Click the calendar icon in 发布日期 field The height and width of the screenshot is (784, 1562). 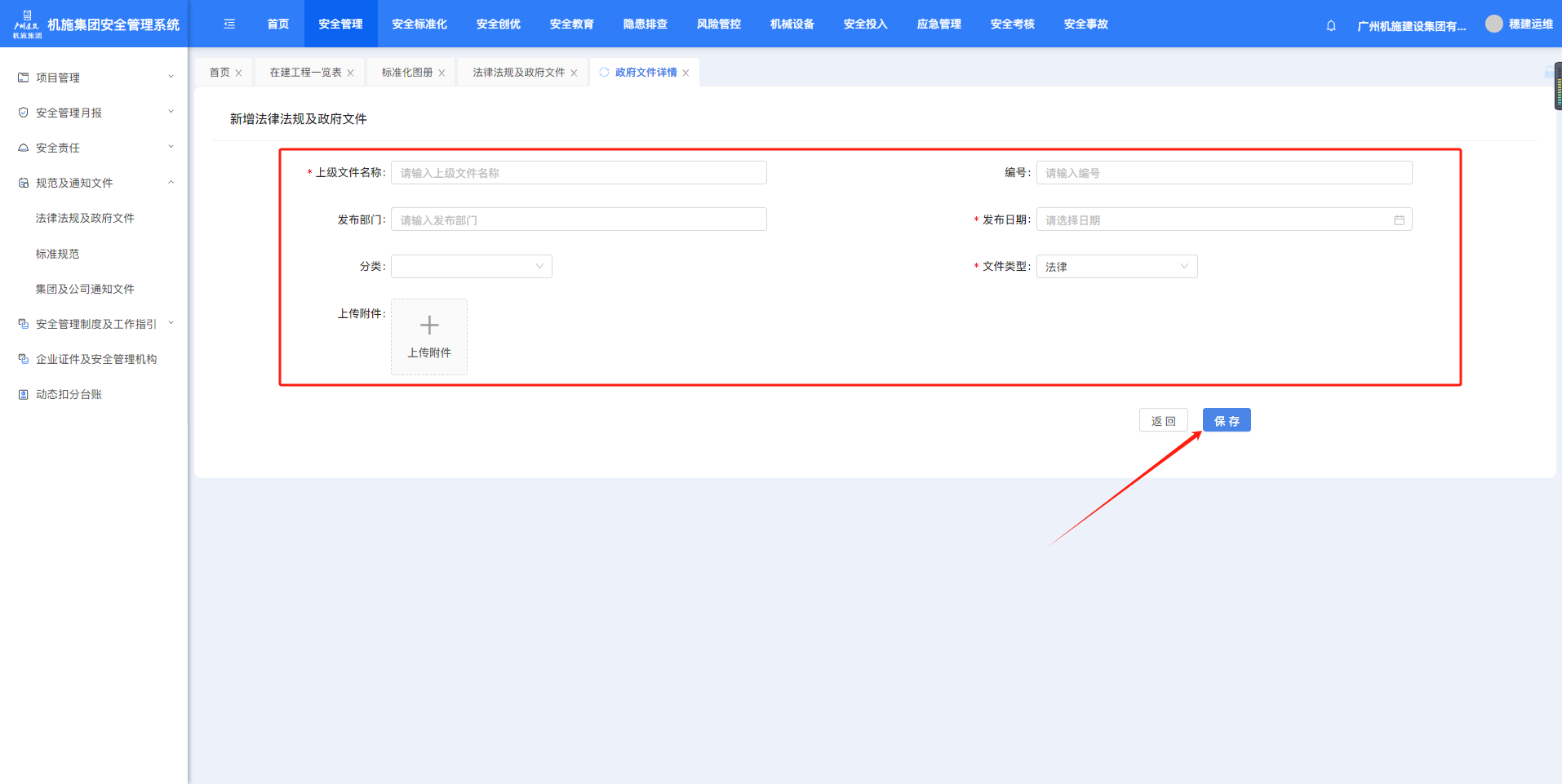[1399, 220]
